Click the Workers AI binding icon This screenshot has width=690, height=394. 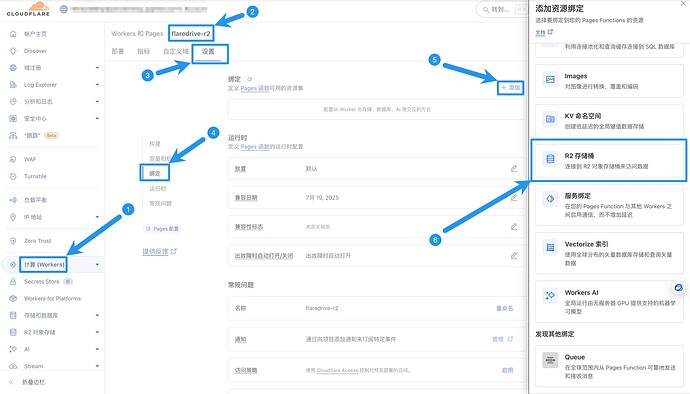(550, 295)
